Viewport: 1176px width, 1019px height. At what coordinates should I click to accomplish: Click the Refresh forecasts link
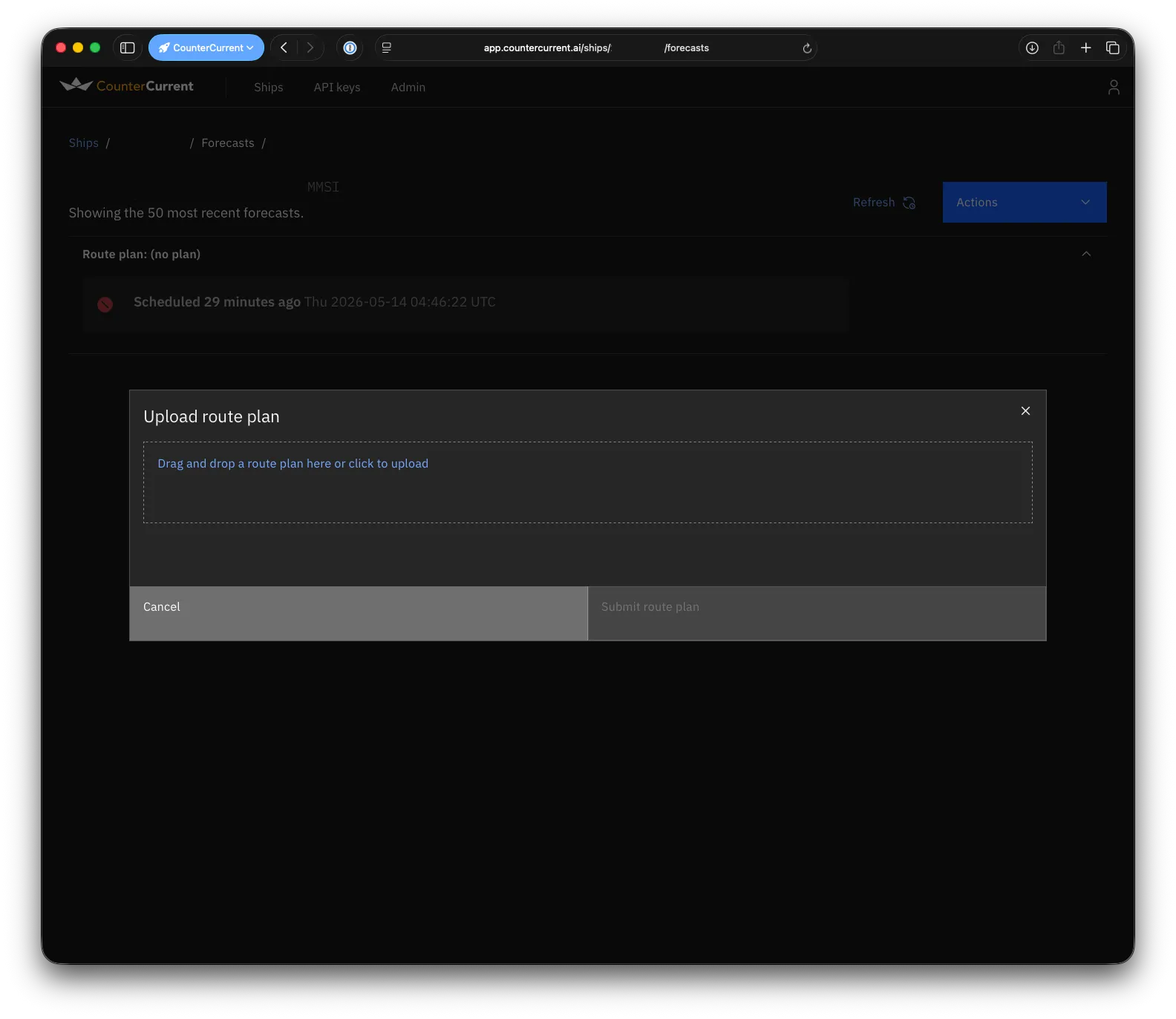click(x=883, y=202)
